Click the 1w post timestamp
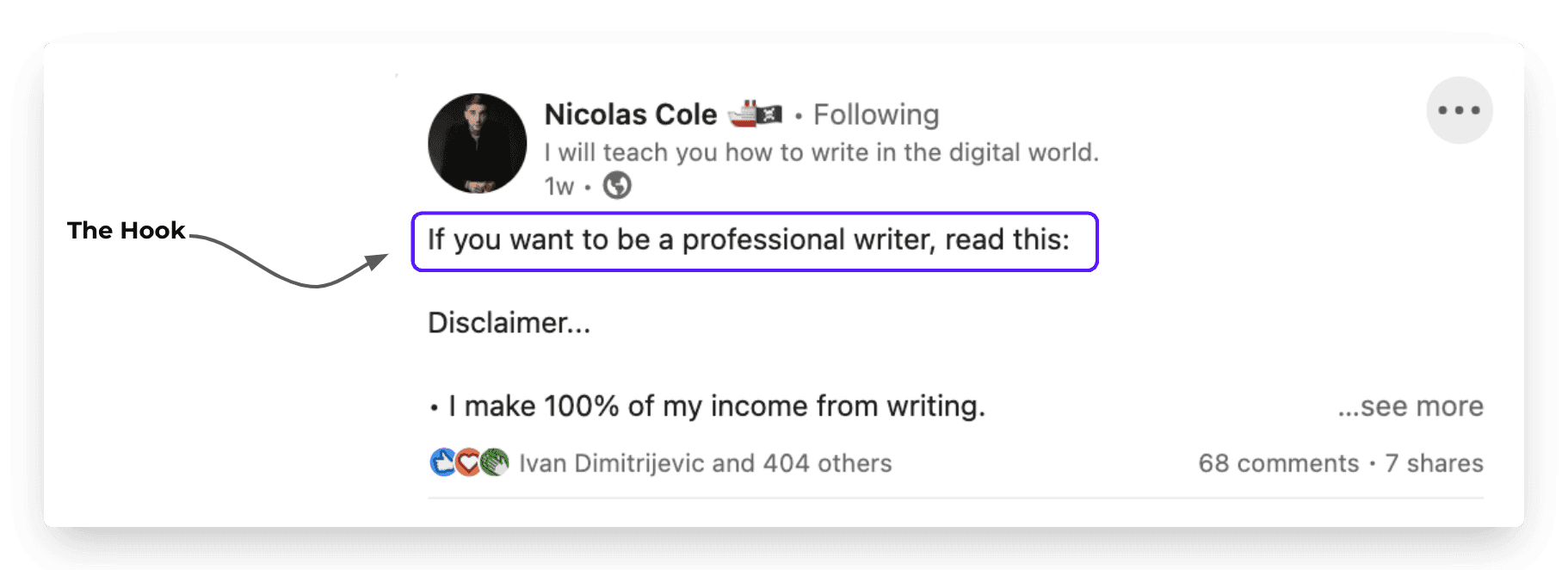This screenshot has width=1568, height=570. 559,186
